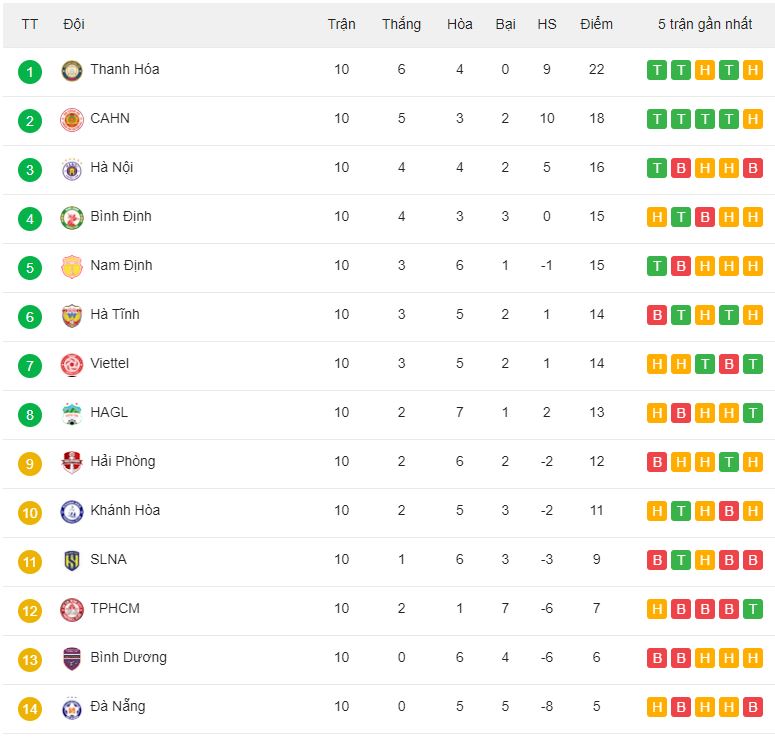Click Thanh Hóa's first green T result
The height and width of the screenshot is (738, 775).
tap(657, 70)
